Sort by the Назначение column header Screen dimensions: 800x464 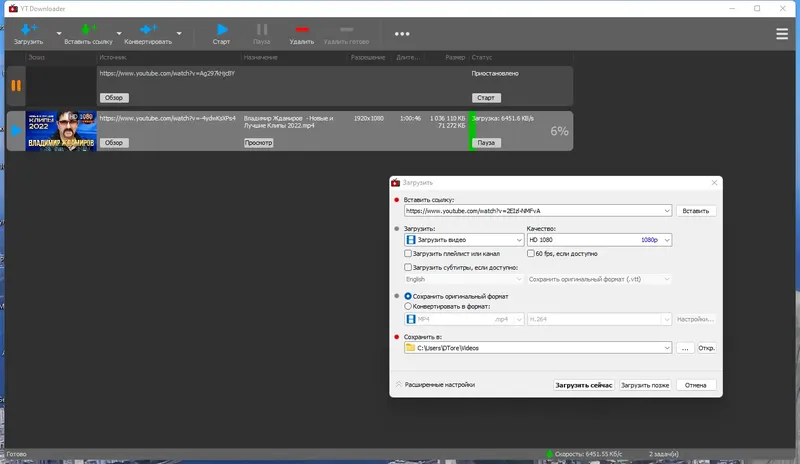tap(260, 57)
